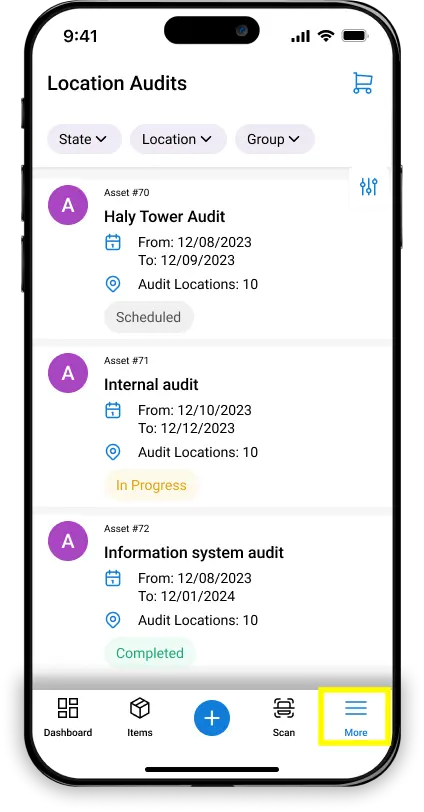The image size is (424, 812).
Task: Go to the Items tab
Action: (140, 717)
